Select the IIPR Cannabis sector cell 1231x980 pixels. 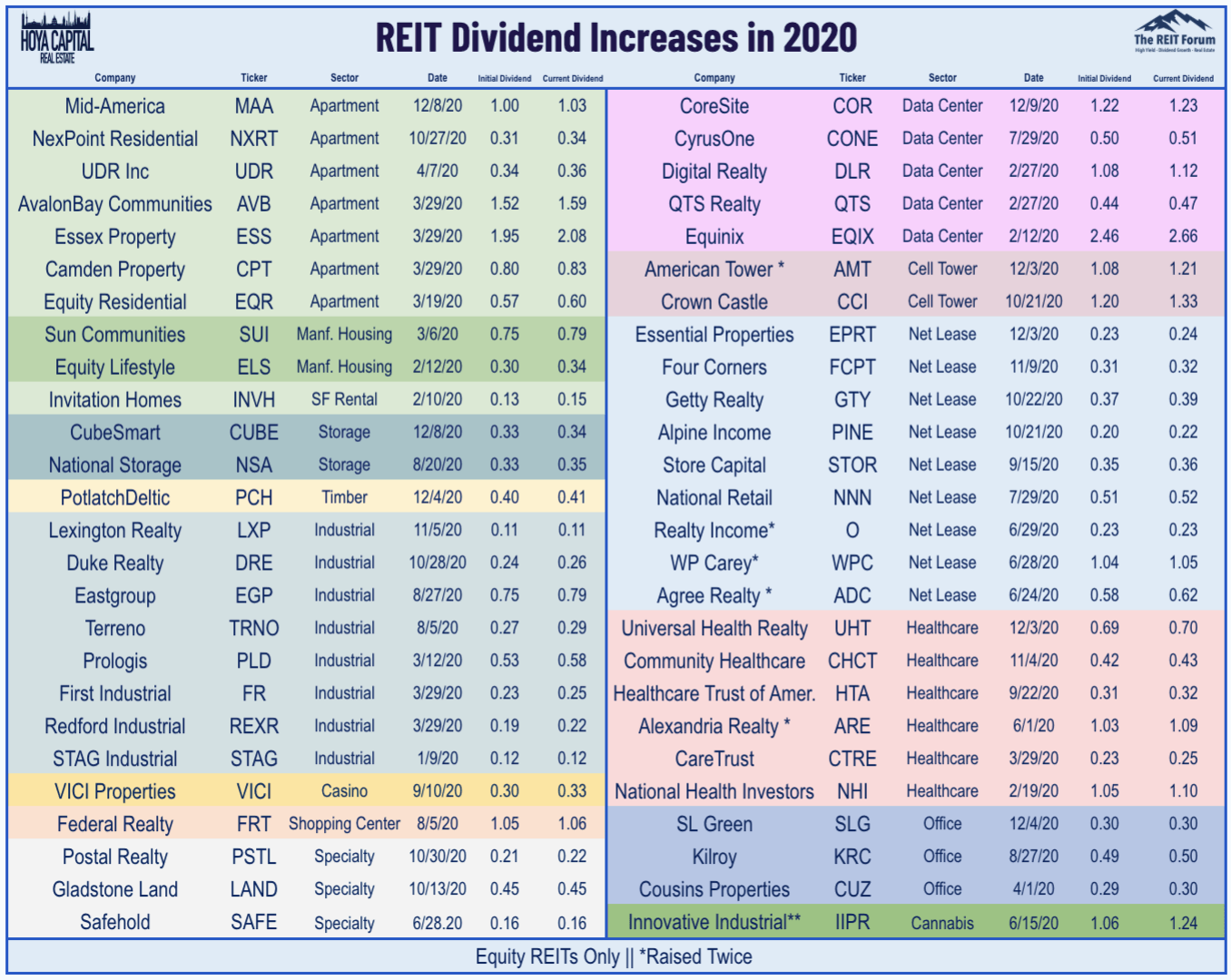[x=941, y=922]
